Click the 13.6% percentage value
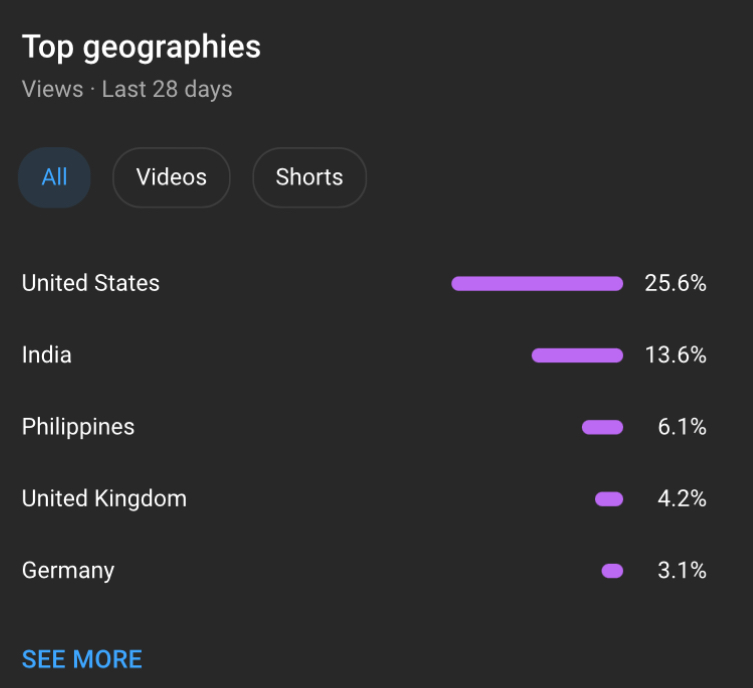 tap(675, 355)
